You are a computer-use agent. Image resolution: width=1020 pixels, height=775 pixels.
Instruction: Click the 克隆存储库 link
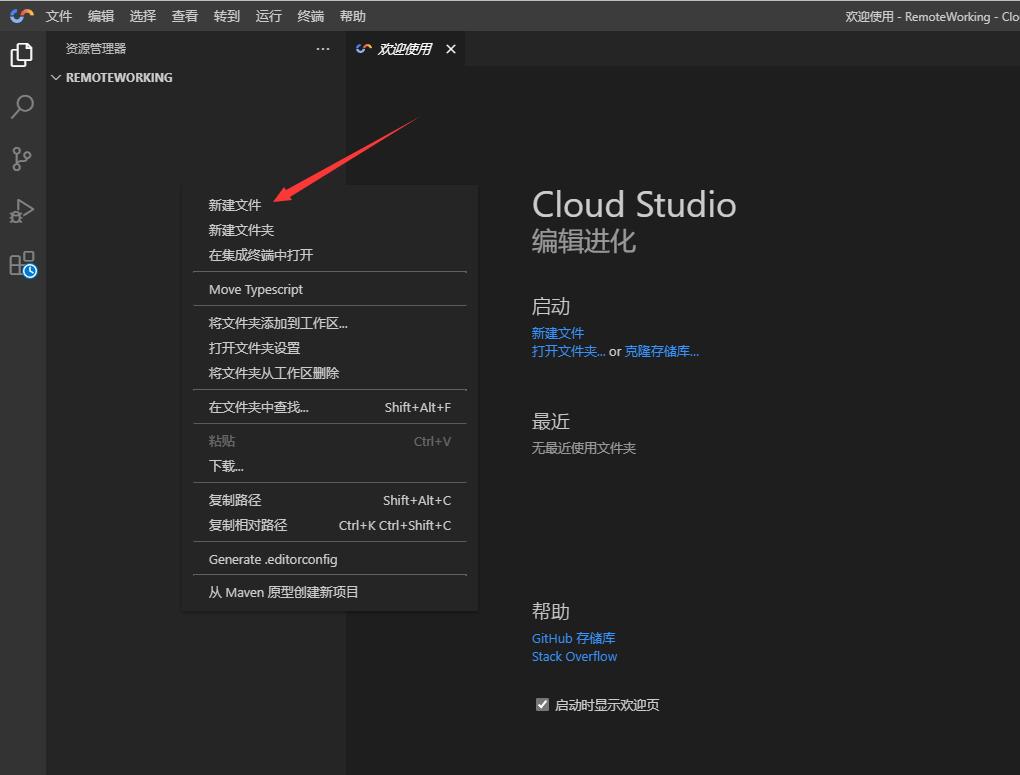[x=661, y=351]
